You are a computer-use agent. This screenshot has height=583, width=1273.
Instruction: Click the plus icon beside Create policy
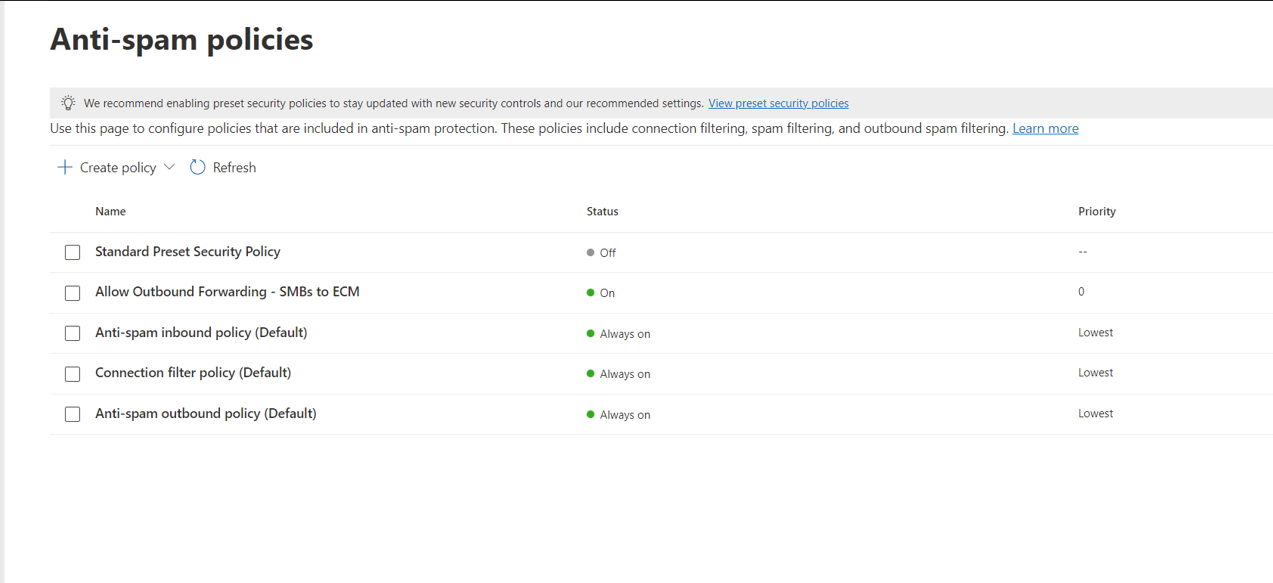coord(65,167)
